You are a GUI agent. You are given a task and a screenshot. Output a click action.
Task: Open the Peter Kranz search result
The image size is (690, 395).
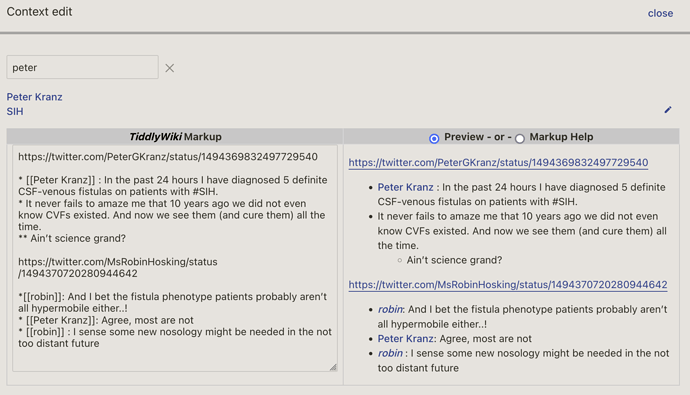click(x=34, y=97)
